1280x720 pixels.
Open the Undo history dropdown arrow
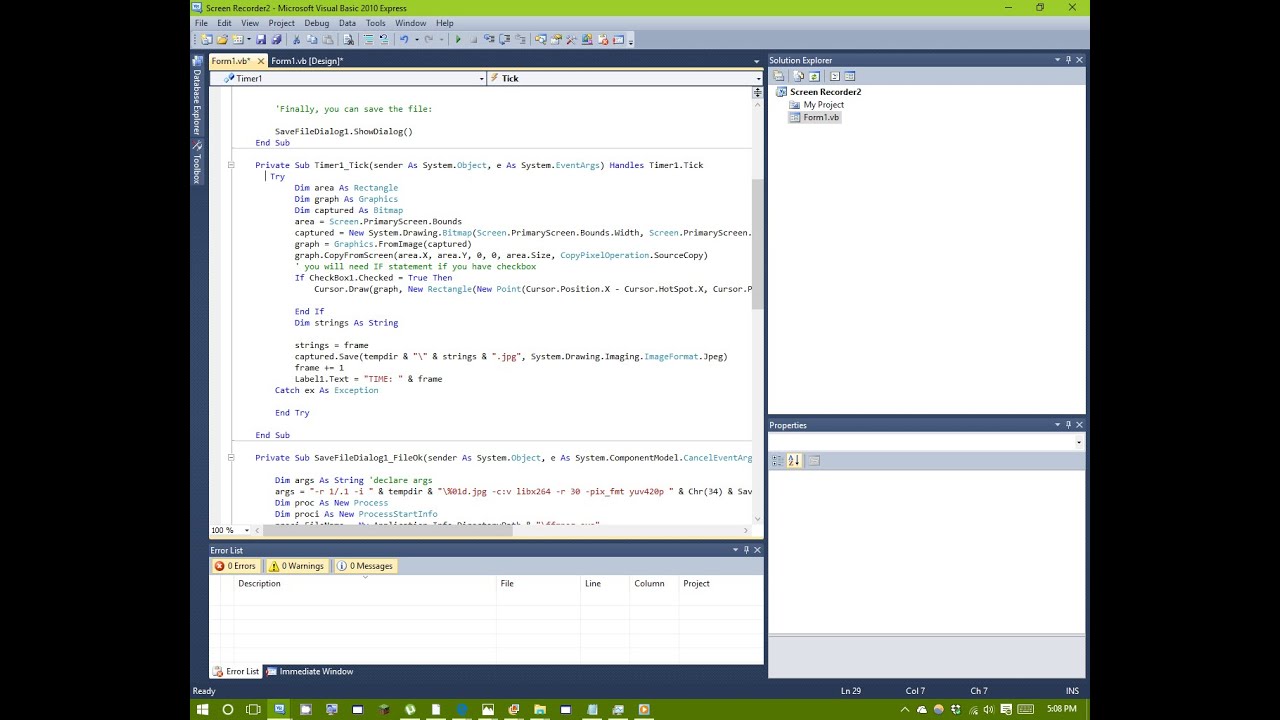[416, 40]
